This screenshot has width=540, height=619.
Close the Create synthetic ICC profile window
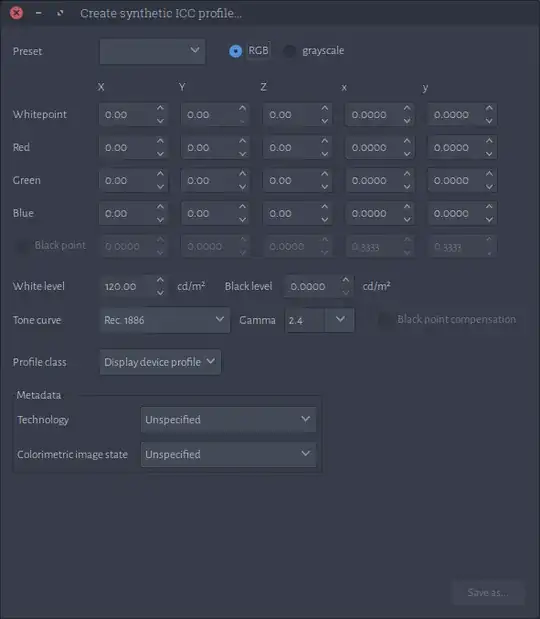17,13
